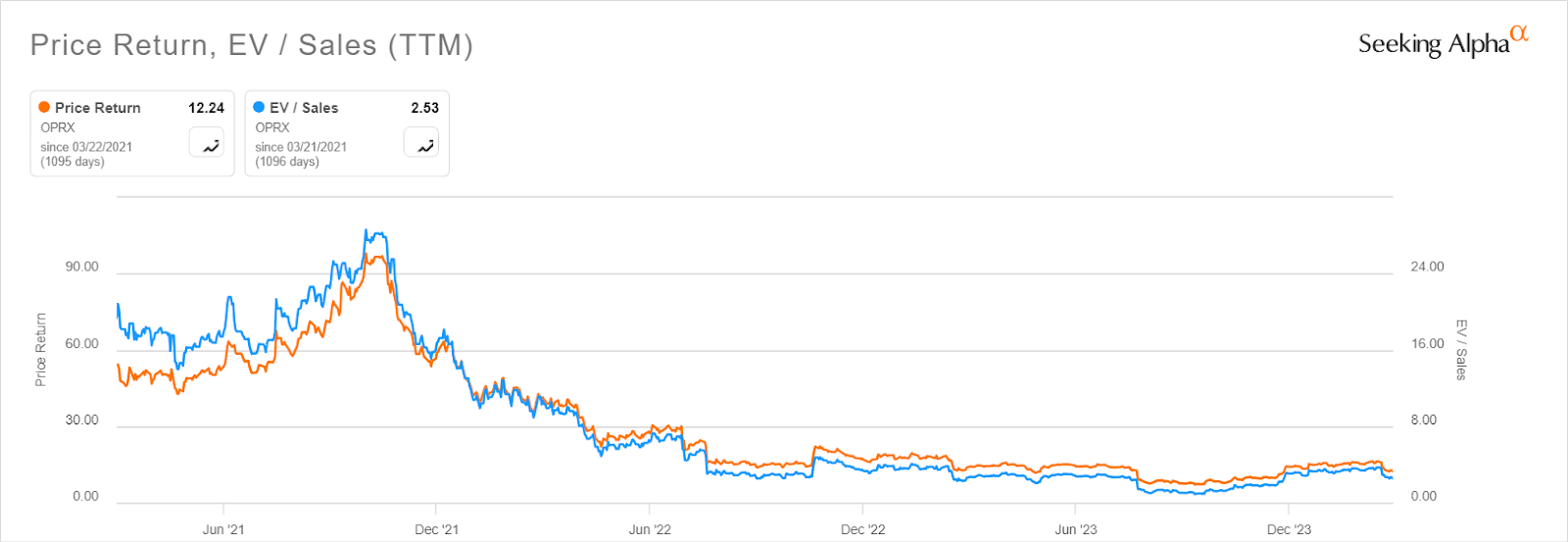Click the EV / Sales value 2.53
The width and height of the screenshot is (1568, 542).
(424, 108)
